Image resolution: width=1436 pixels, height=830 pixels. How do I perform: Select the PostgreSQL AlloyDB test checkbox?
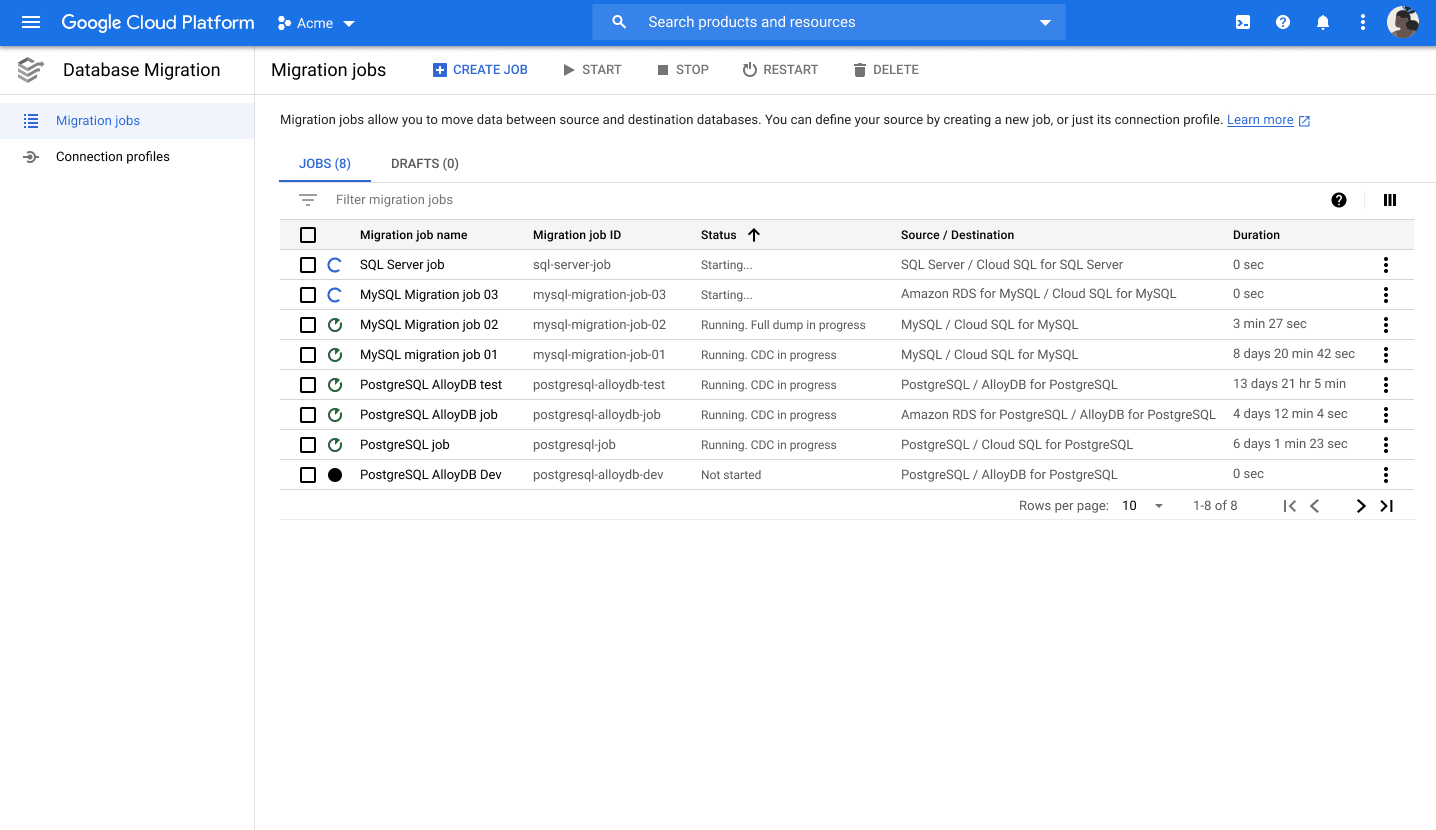308,385
